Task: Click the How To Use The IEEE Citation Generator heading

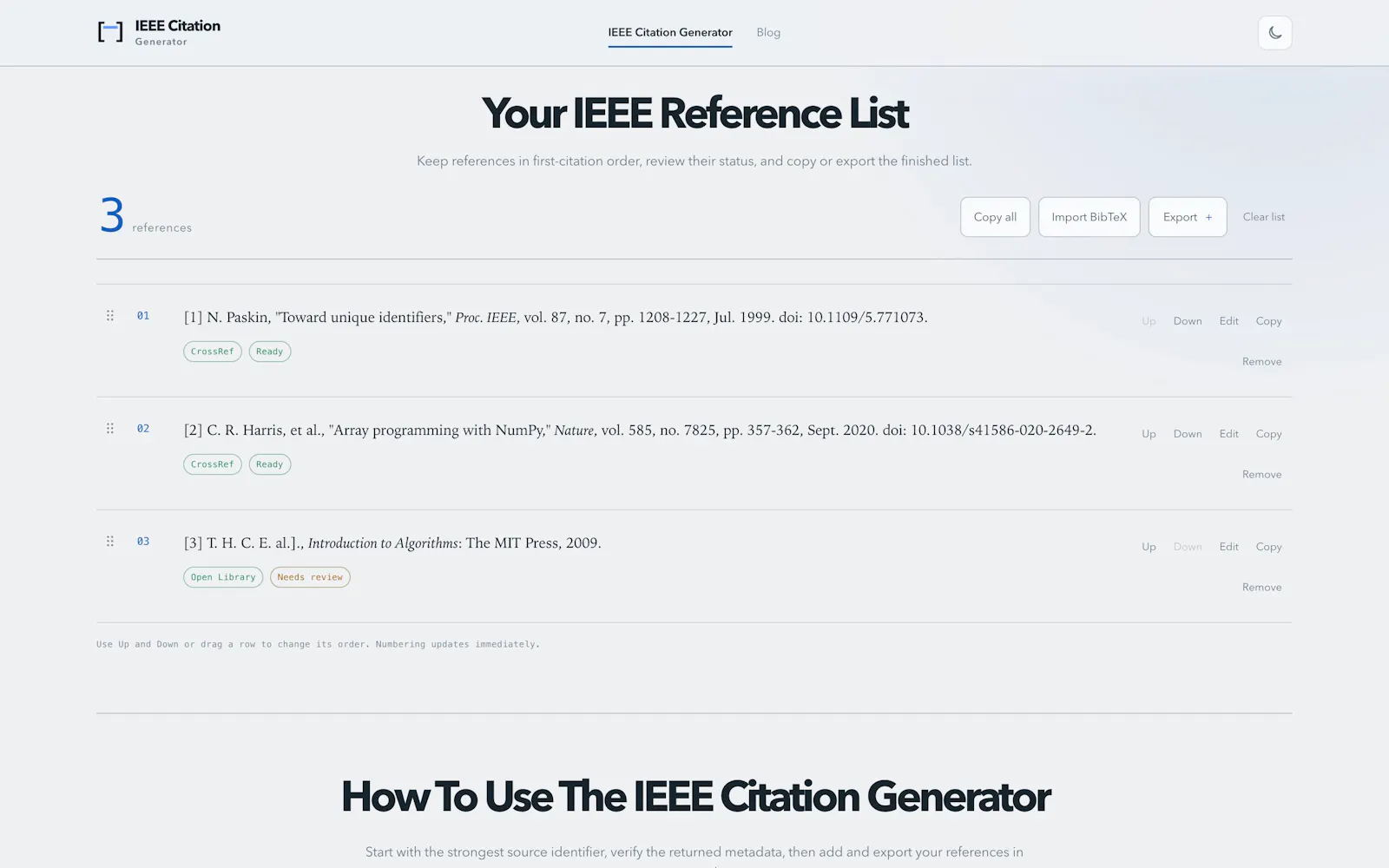Action: [695, 797]
